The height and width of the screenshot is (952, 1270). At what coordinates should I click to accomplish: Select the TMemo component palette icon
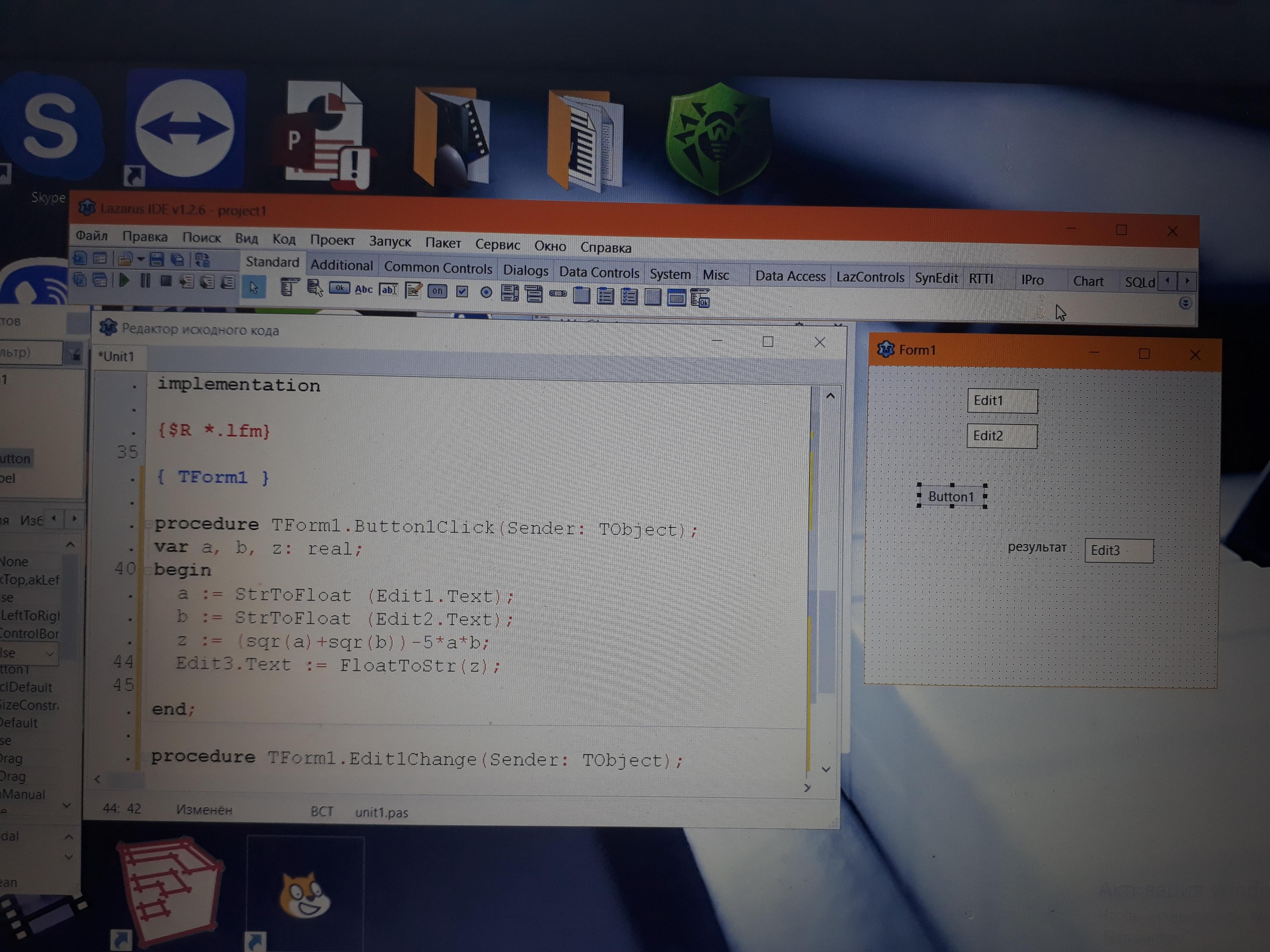tap(413, 291)
